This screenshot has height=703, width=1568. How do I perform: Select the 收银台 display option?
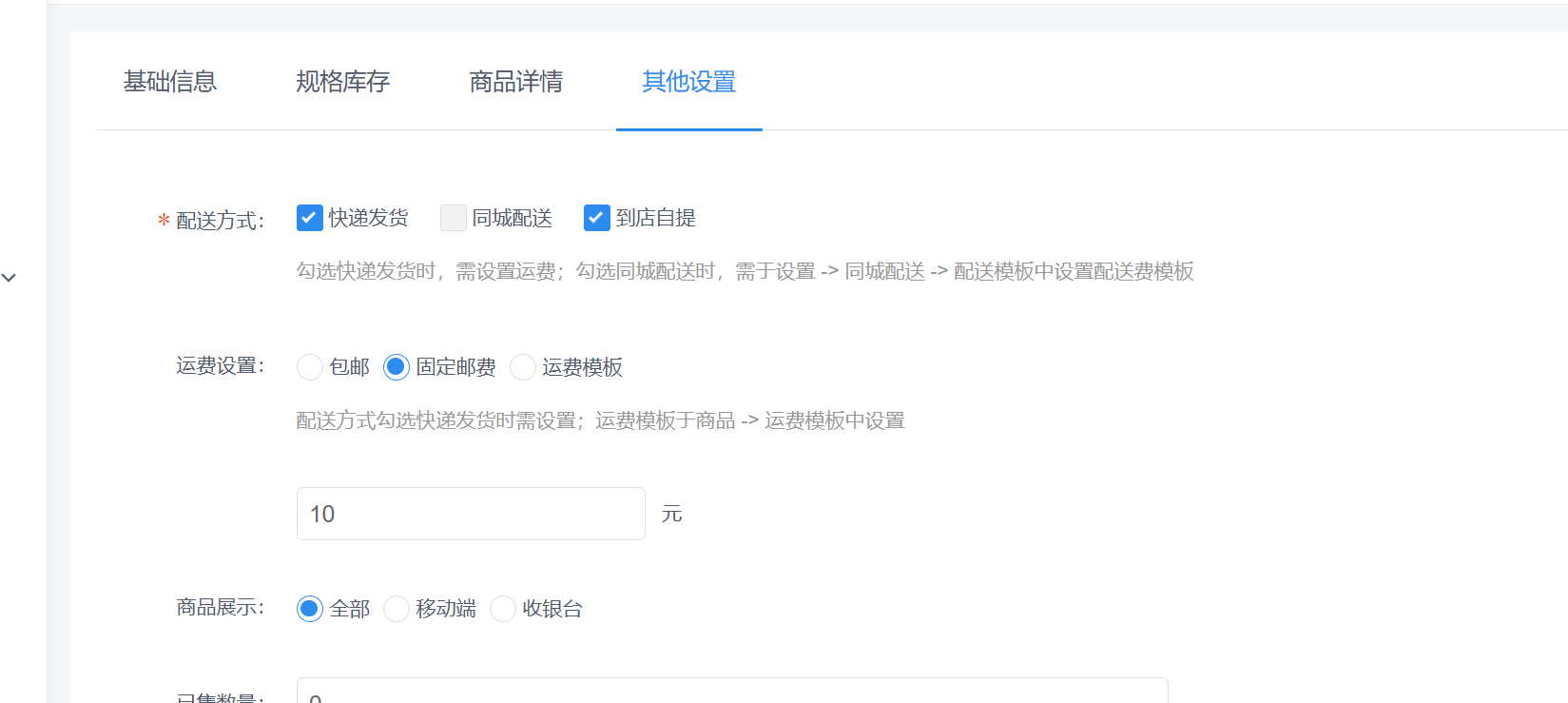point(503,609)
